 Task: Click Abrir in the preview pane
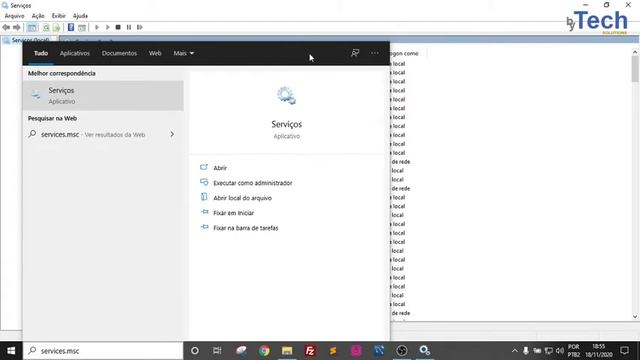(x=220, y=168)
